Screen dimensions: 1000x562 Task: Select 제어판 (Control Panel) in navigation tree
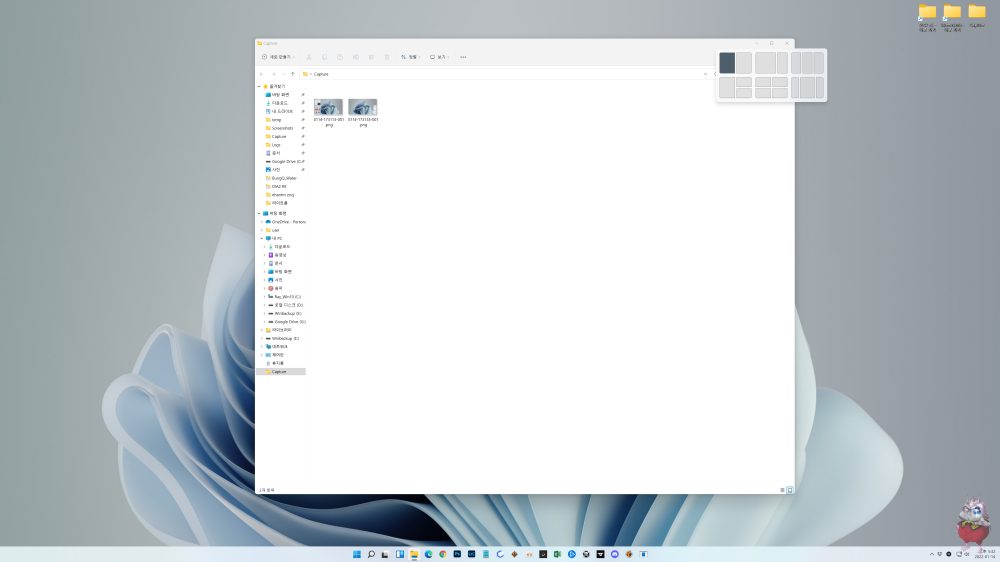(278, 355)
